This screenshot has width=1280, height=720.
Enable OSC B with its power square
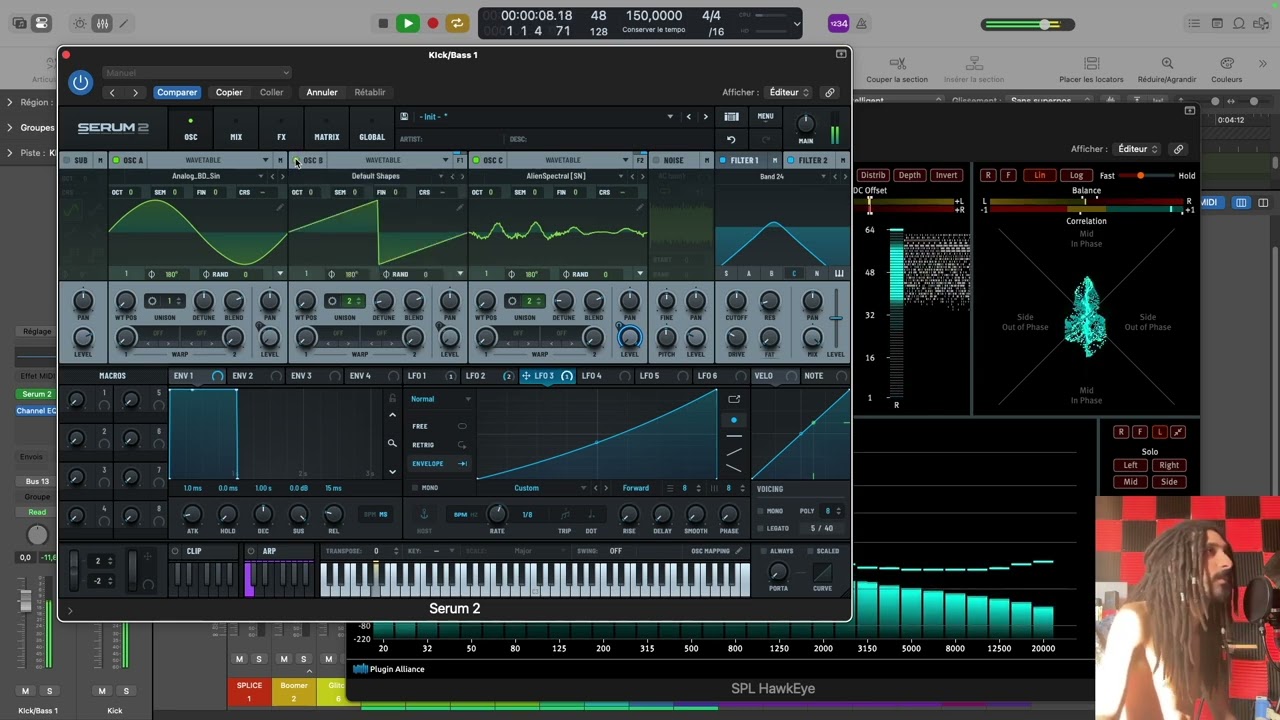point(296,160)
